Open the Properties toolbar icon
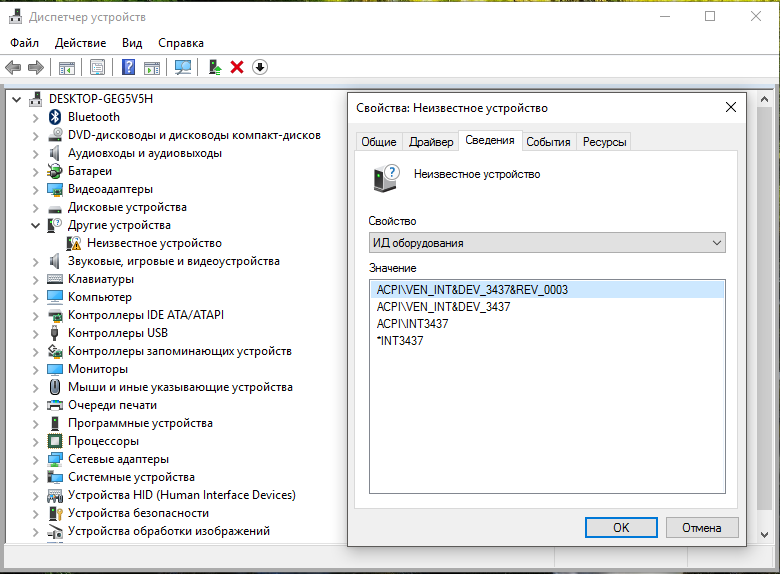Viewport: 780px width, 574px height. 98,67
